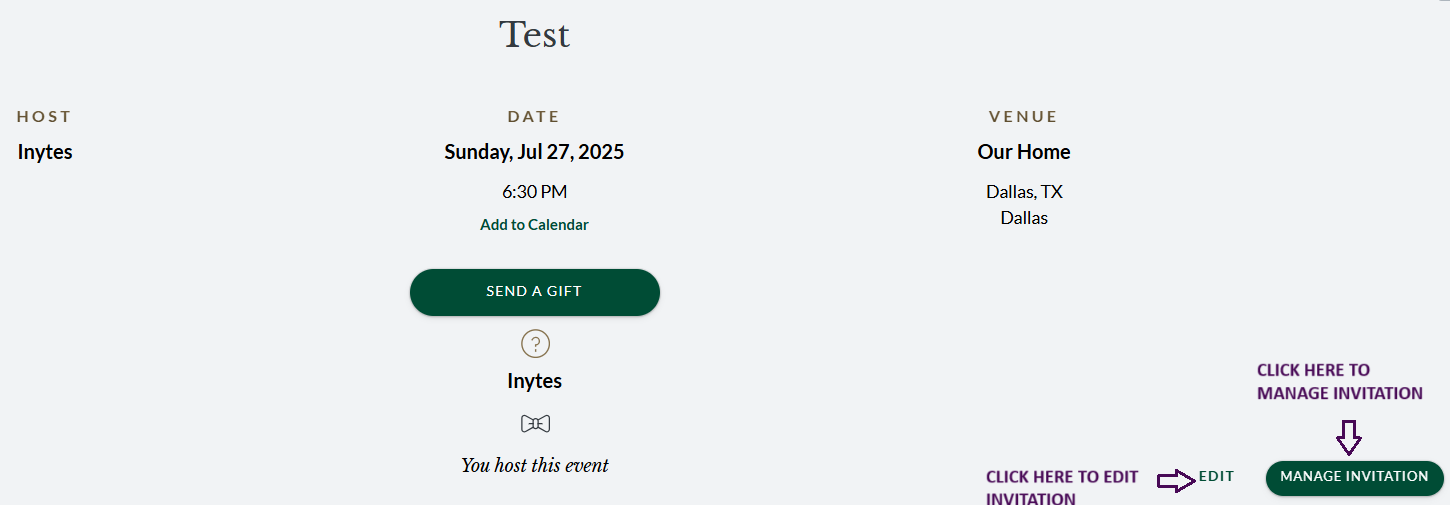1450x505 pixels.
Task: Add the event via Add to Calendar
Action: tap(534, 225)
